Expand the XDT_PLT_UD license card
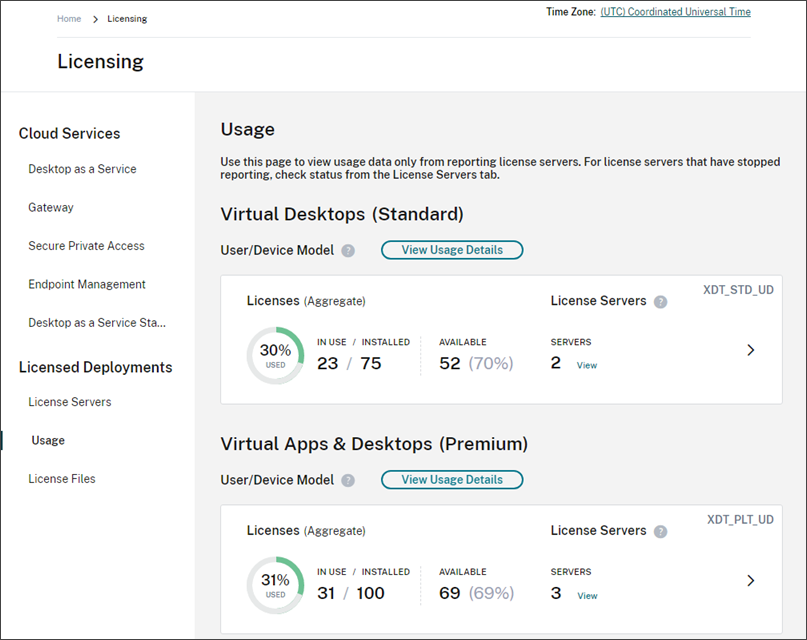This screenshot has height=640, width=807. [751, 580]
